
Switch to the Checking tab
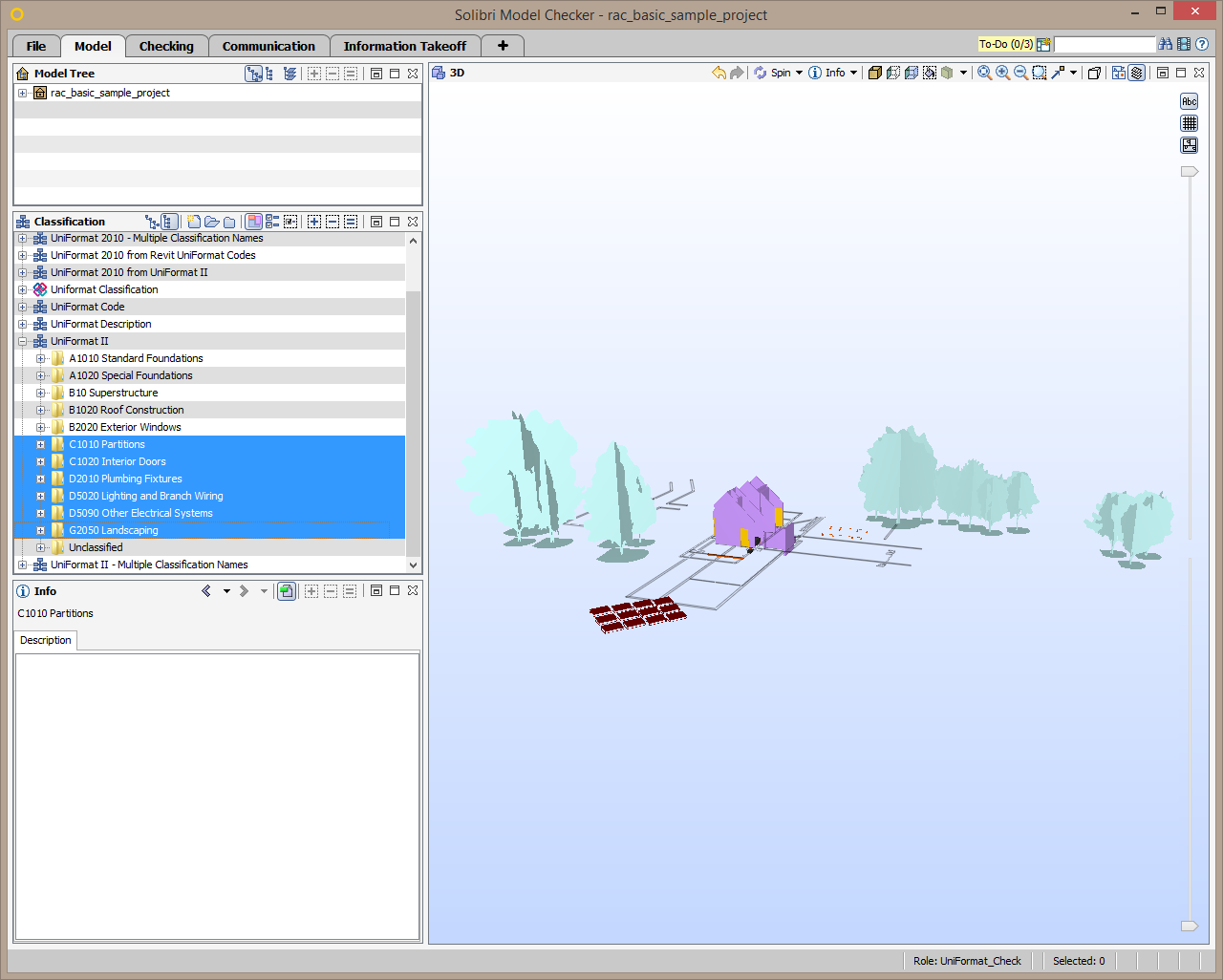click(x=166, y=46)
